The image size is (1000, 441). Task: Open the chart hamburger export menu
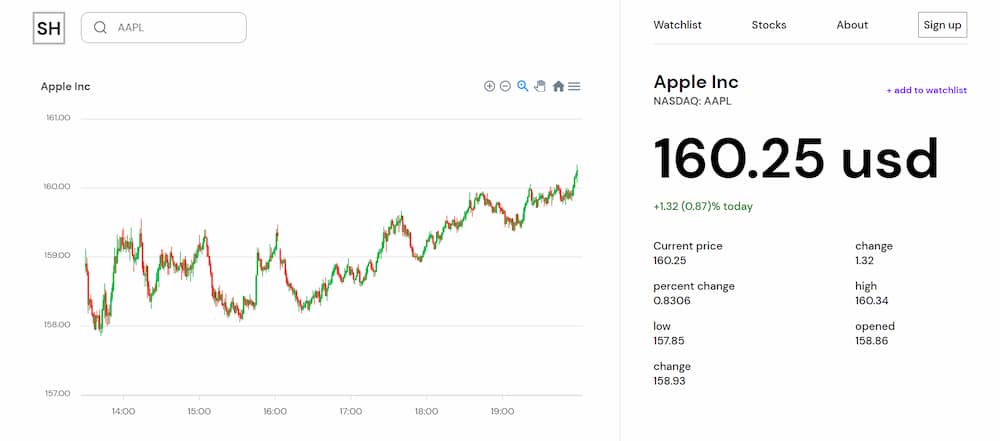[574, 86]
